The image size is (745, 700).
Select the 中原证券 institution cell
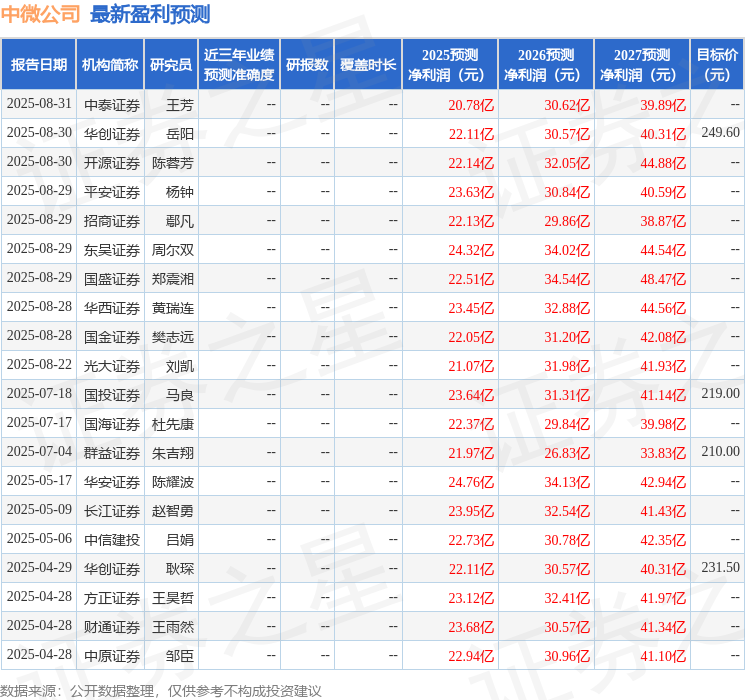click(x=112, y=656)
